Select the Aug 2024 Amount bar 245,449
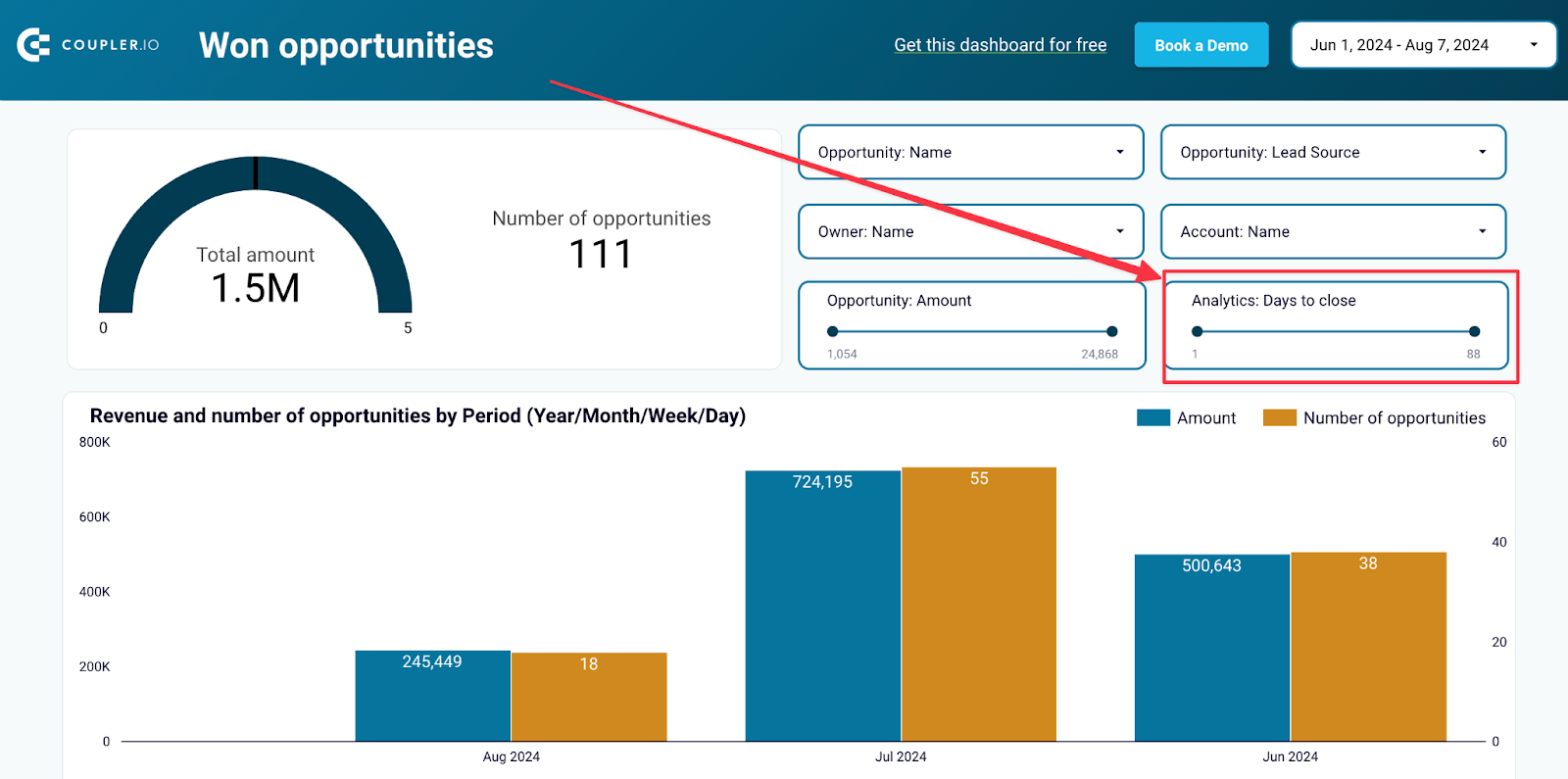 [x=432, y=696]
